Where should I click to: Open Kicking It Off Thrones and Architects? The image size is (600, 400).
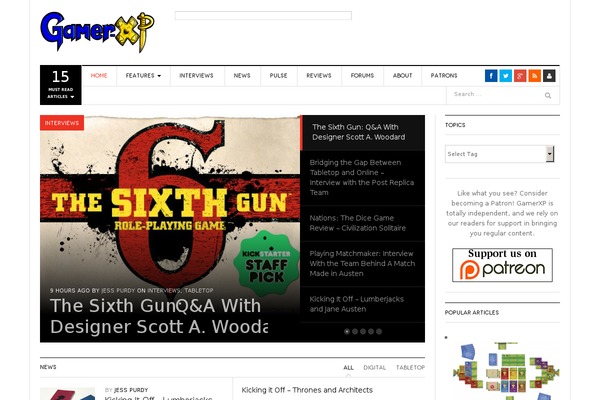pos(307,390)
